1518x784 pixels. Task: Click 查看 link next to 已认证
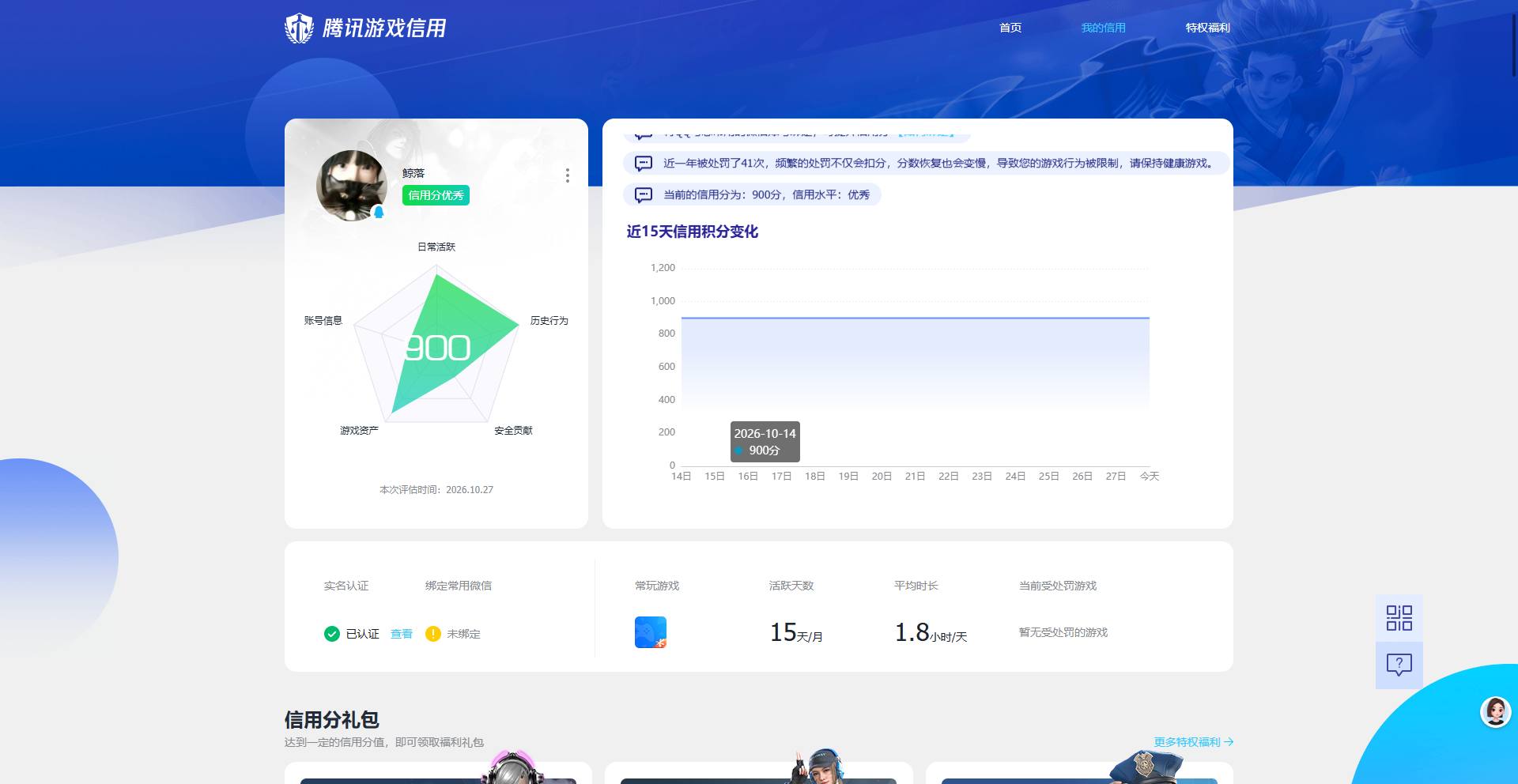tap(402, 634)
